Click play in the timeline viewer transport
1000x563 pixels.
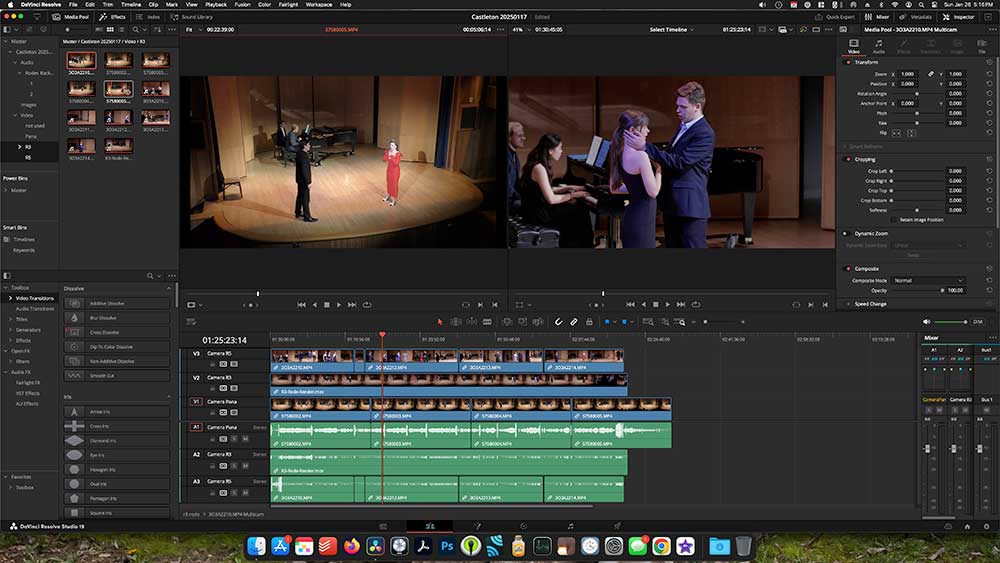[x=668, y=305]
